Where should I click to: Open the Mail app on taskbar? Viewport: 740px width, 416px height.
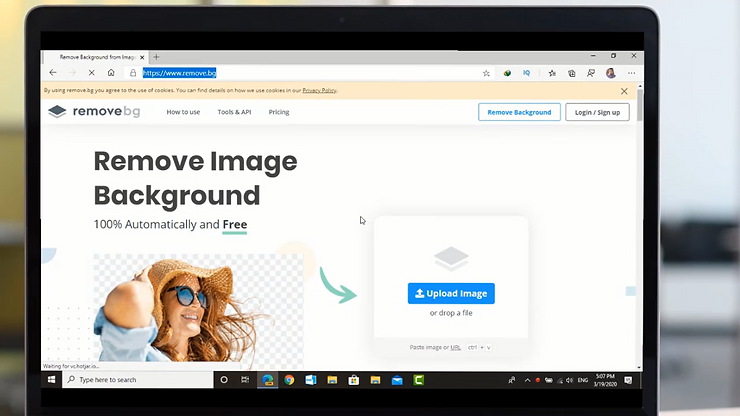click(x=397, y=380)
